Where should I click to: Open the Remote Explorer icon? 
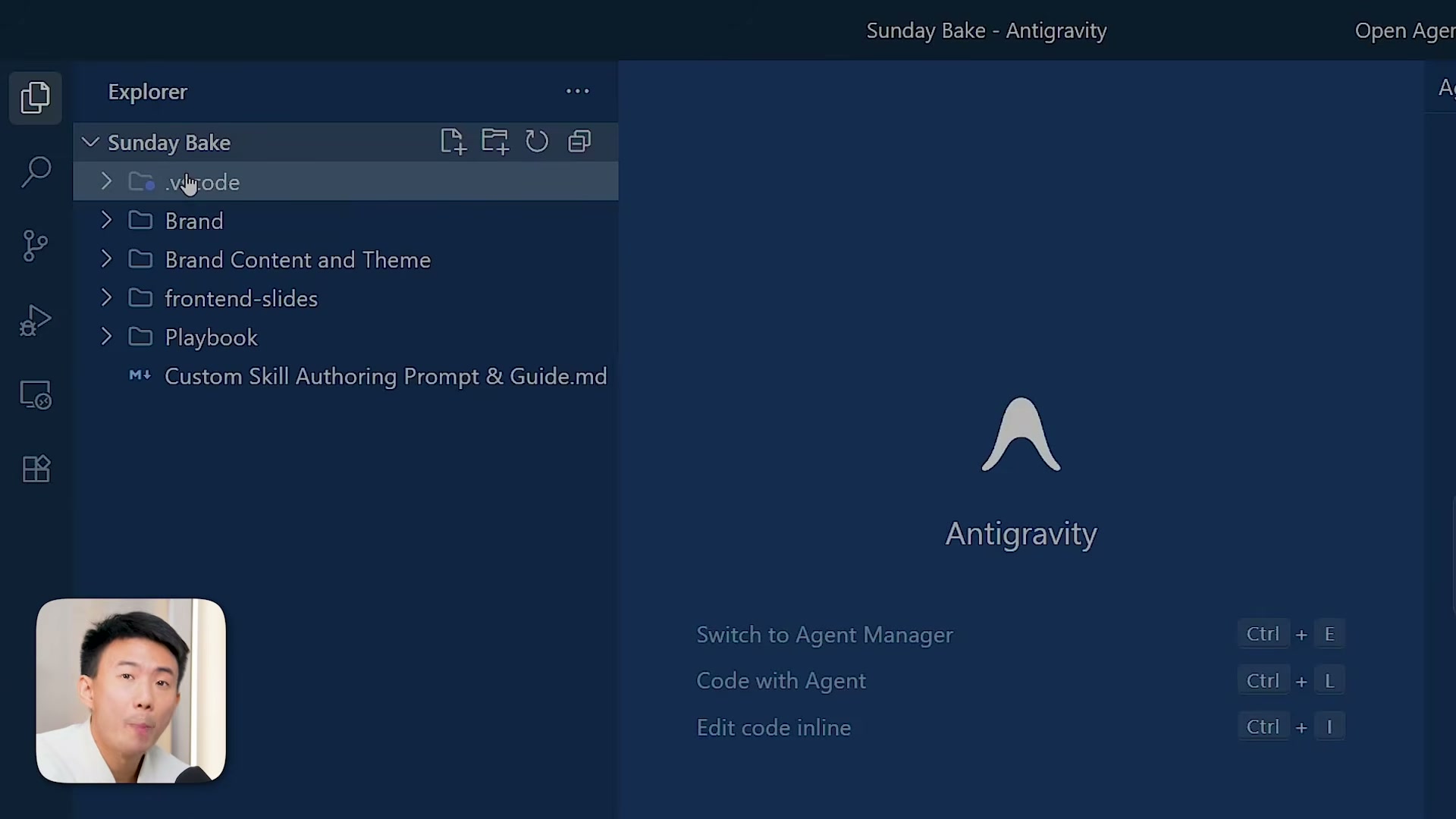pos(35,394)
